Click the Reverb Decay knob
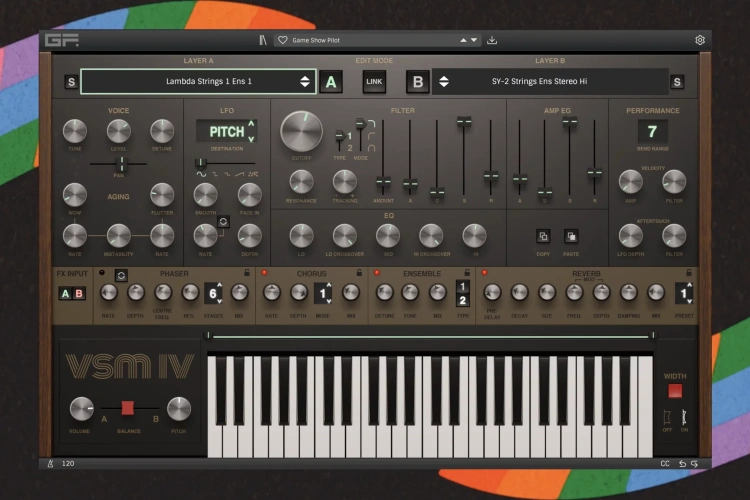This screenshot has height=500, width=750. click(x=519, y=292)
